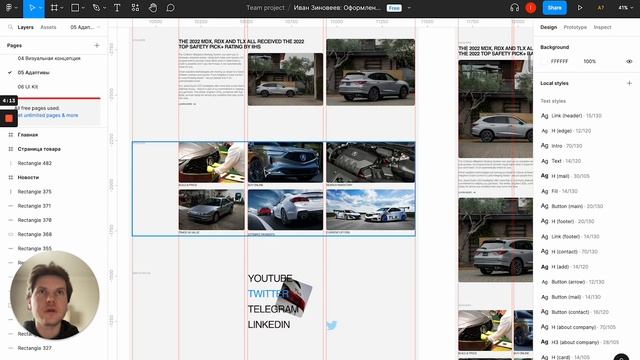Image resolution: width=640 pixels, height=360 pixels.
Task: Select the Frame tool
Action: pos(54,8)
